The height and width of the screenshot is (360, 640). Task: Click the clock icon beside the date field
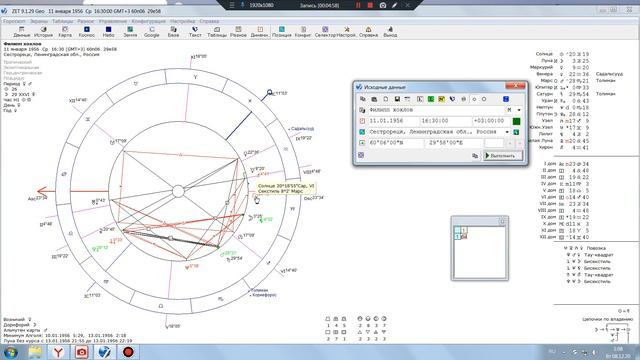[x=362, y=121]
